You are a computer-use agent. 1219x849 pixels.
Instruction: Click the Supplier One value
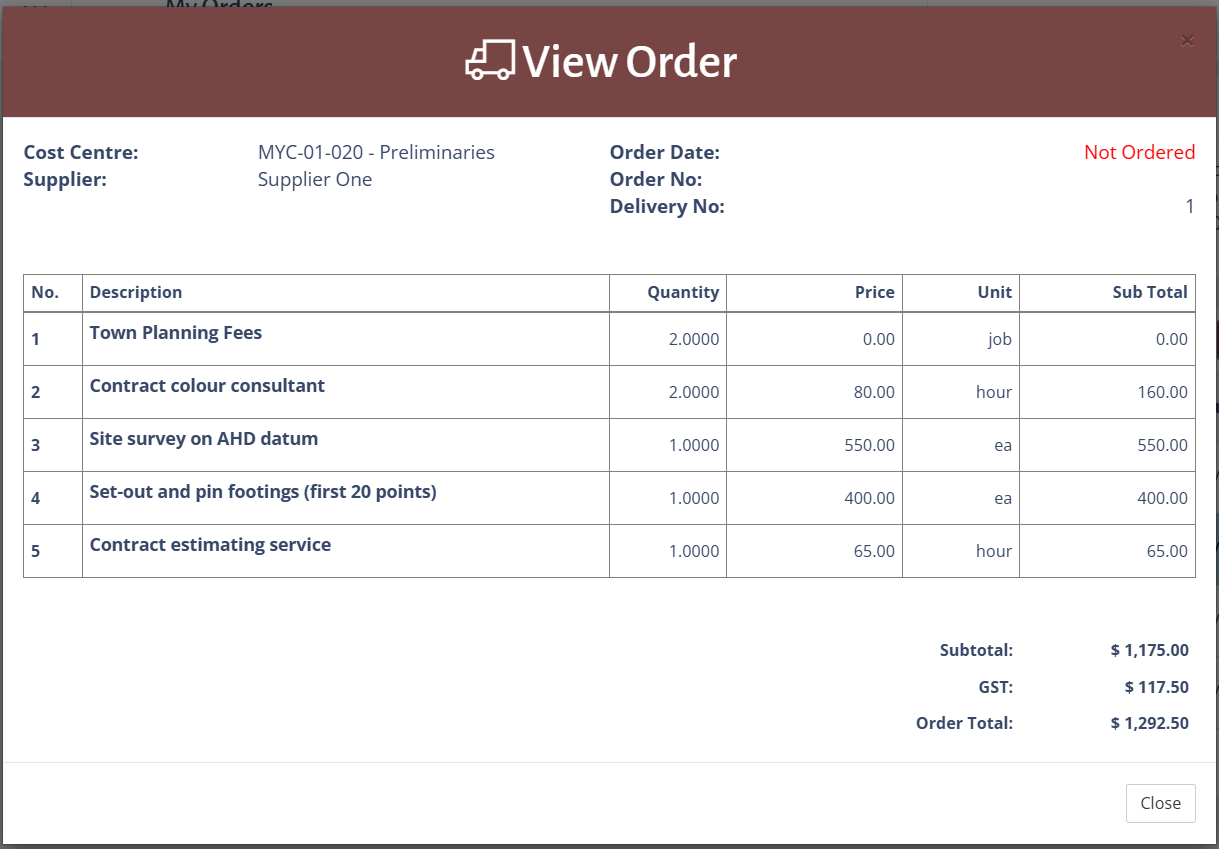tap(315, 180)
